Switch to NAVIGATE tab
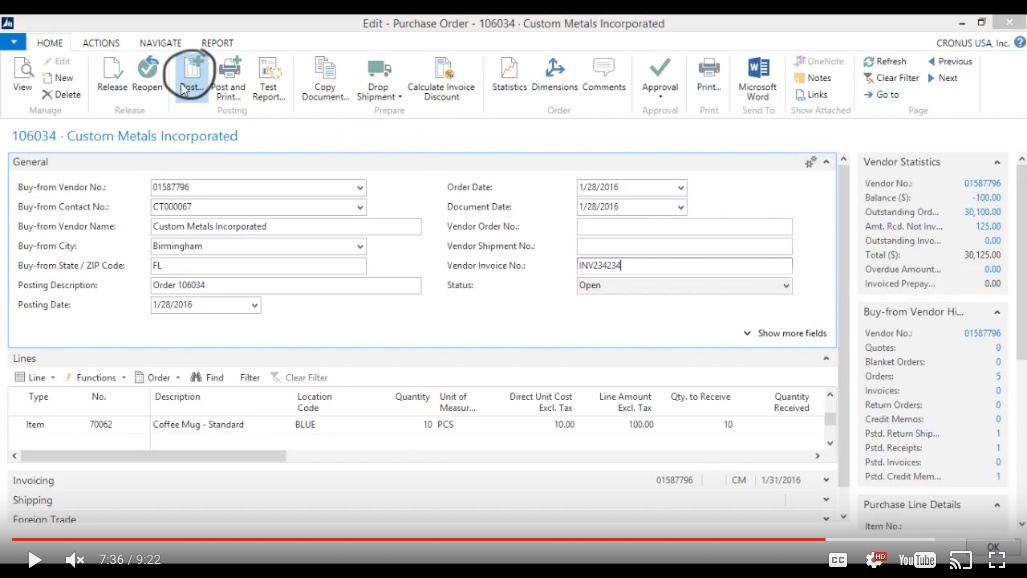This screenshot has height=578, width=1027. (160, 43)
